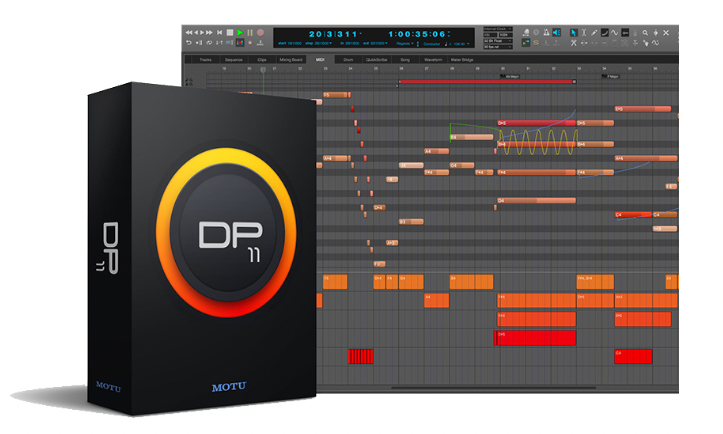Image resolution: width=723 pixels, height=434 pixels.
Task: Select the red C4 note in piano roll
Action: pos(633,215)
